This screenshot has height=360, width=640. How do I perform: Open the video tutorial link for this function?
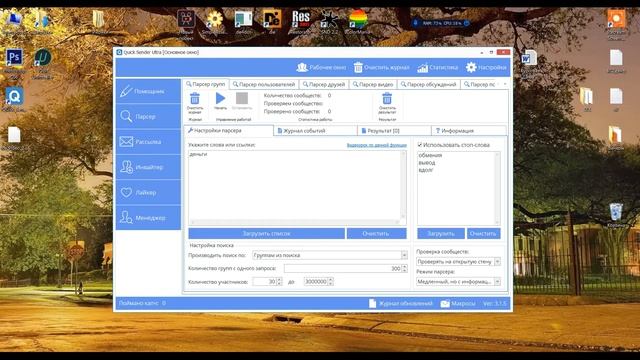point(376,145)
